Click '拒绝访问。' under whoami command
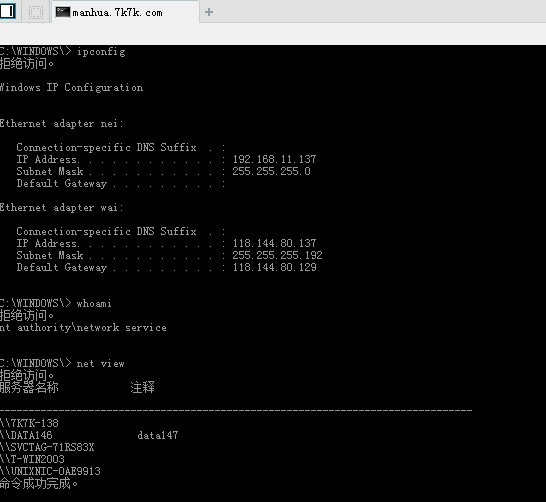This screenshot has width=546, height=502. pos(27,316)
